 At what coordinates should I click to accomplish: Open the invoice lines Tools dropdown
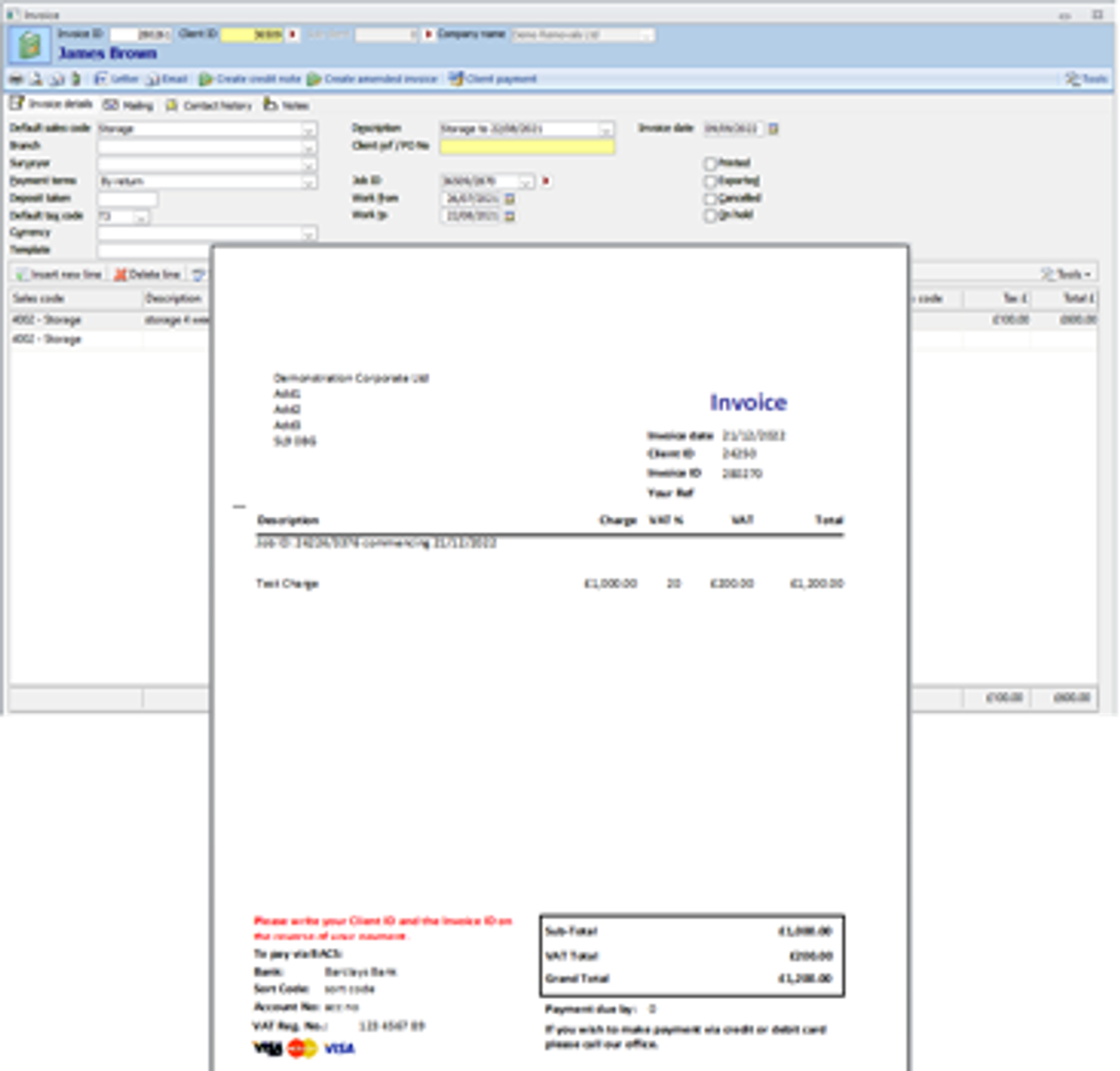pyautogui.click(x=1066, y=274)
